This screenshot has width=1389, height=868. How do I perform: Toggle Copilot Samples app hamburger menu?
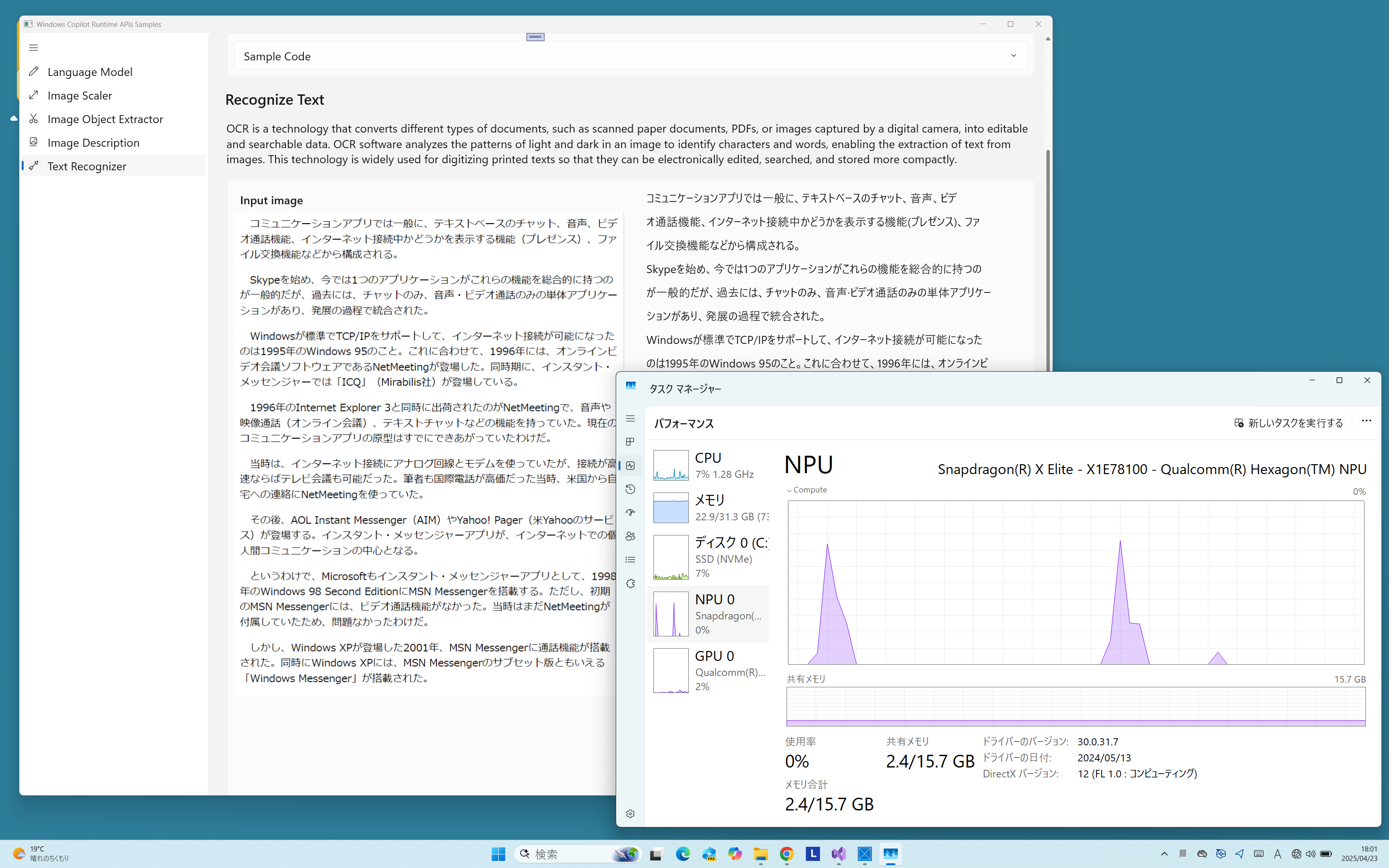coord(33,48)
